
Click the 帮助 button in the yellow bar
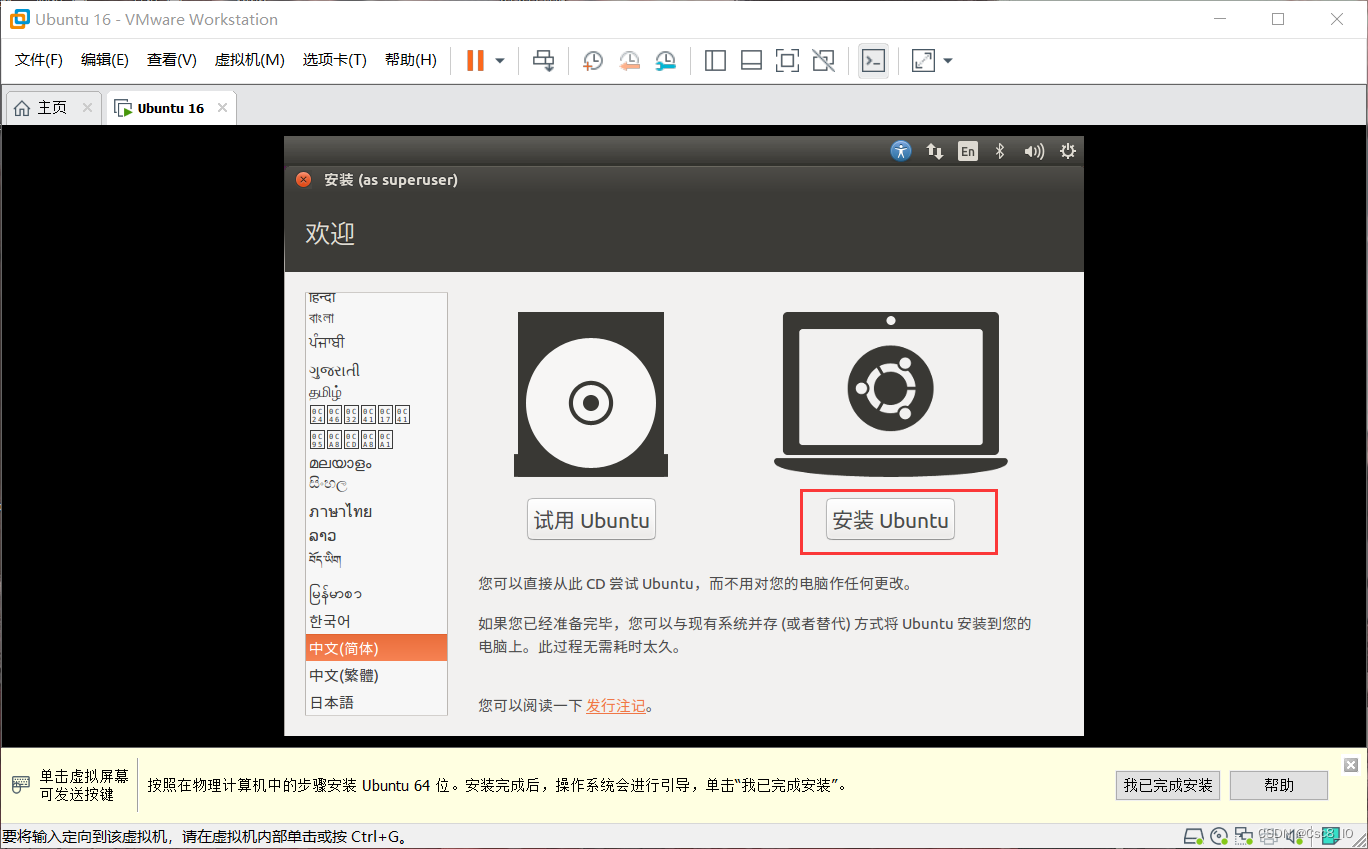pyautogui.click(x=1279, y=785)
